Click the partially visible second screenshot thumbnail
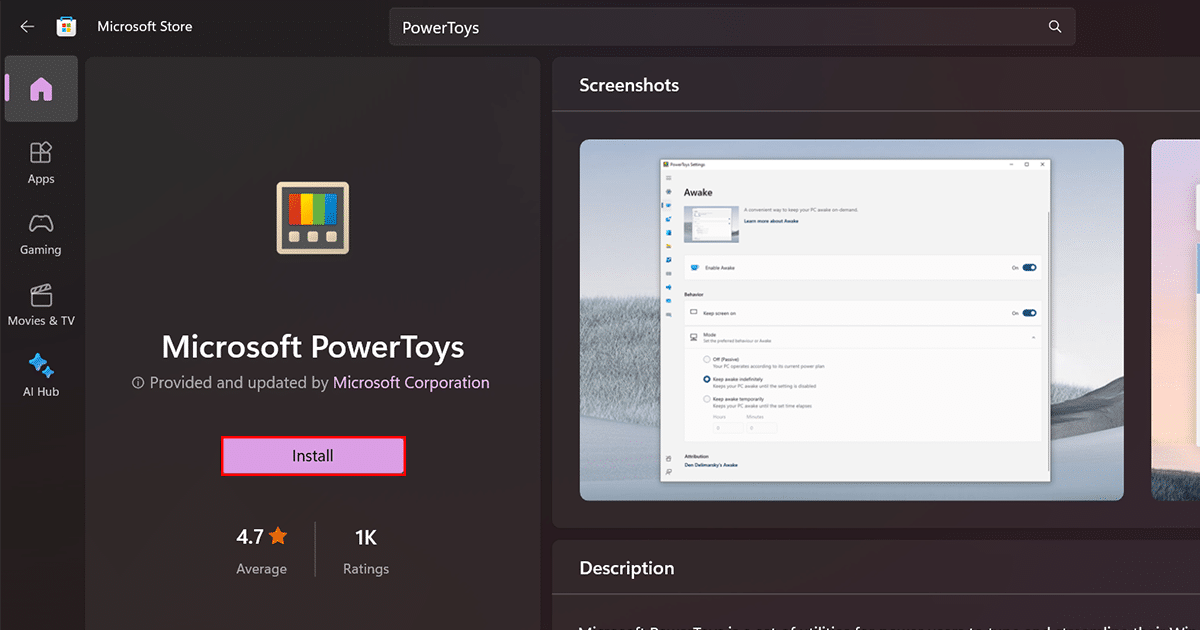The height and width of the screenshot is (630, 1200). click(1176, 320)
